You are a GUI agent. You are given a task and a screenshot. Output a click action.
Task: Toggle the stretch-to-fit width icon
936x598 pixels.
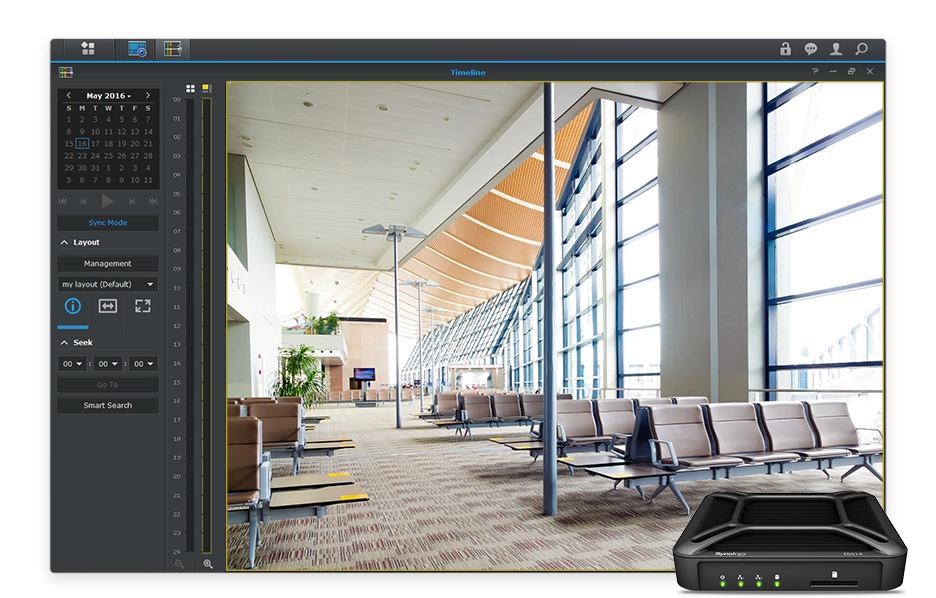tap(107, 306)
